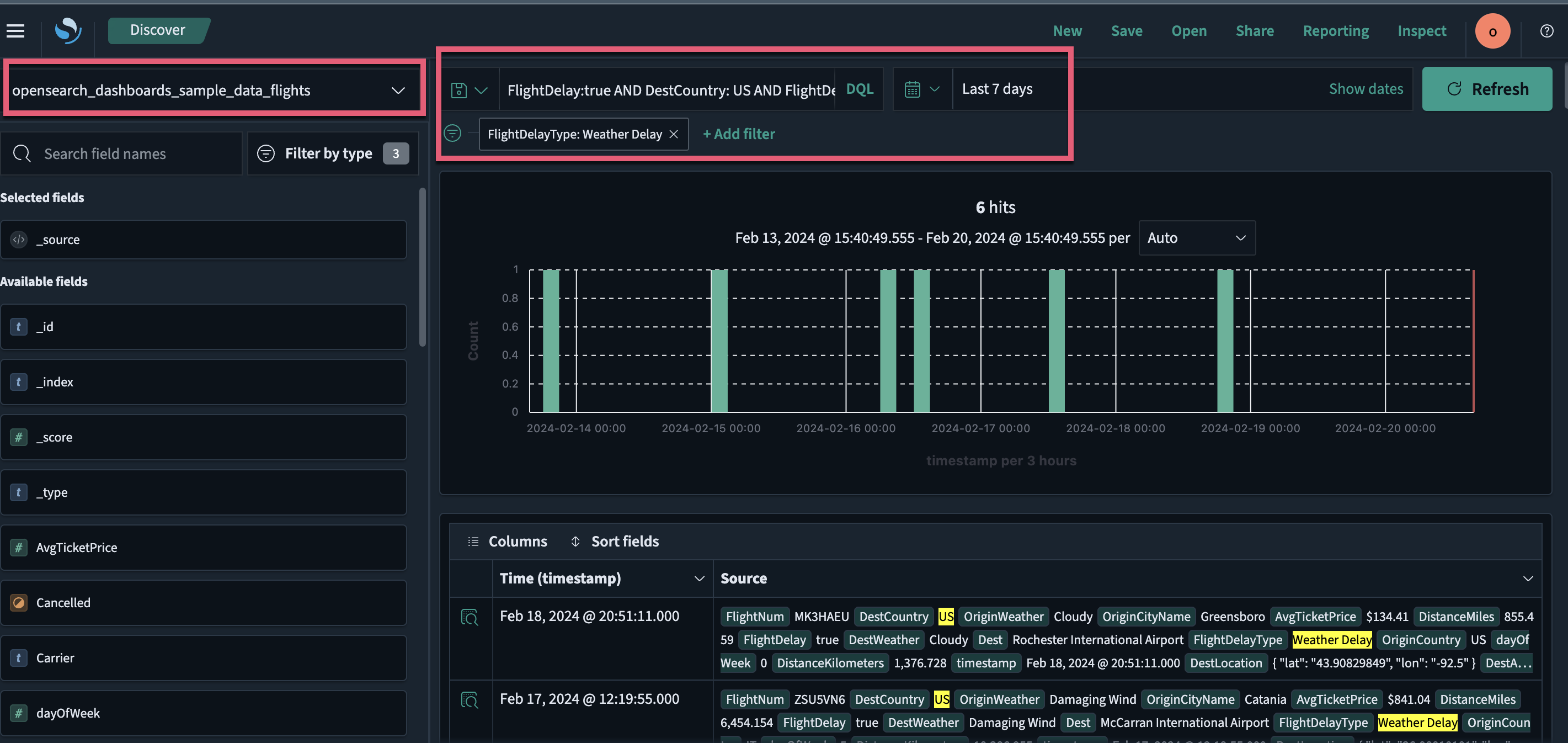Click the Sort fields icon above the table
This screenshot has width=1568, height=743.
(x=574, y=541)
